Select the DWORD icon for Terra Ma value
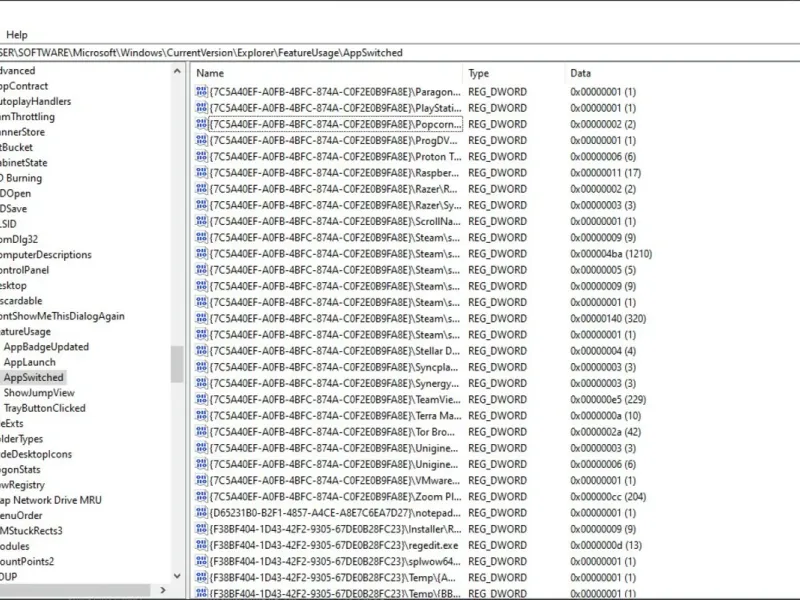The height and width of the screenshot is (600, 800). 202,416
